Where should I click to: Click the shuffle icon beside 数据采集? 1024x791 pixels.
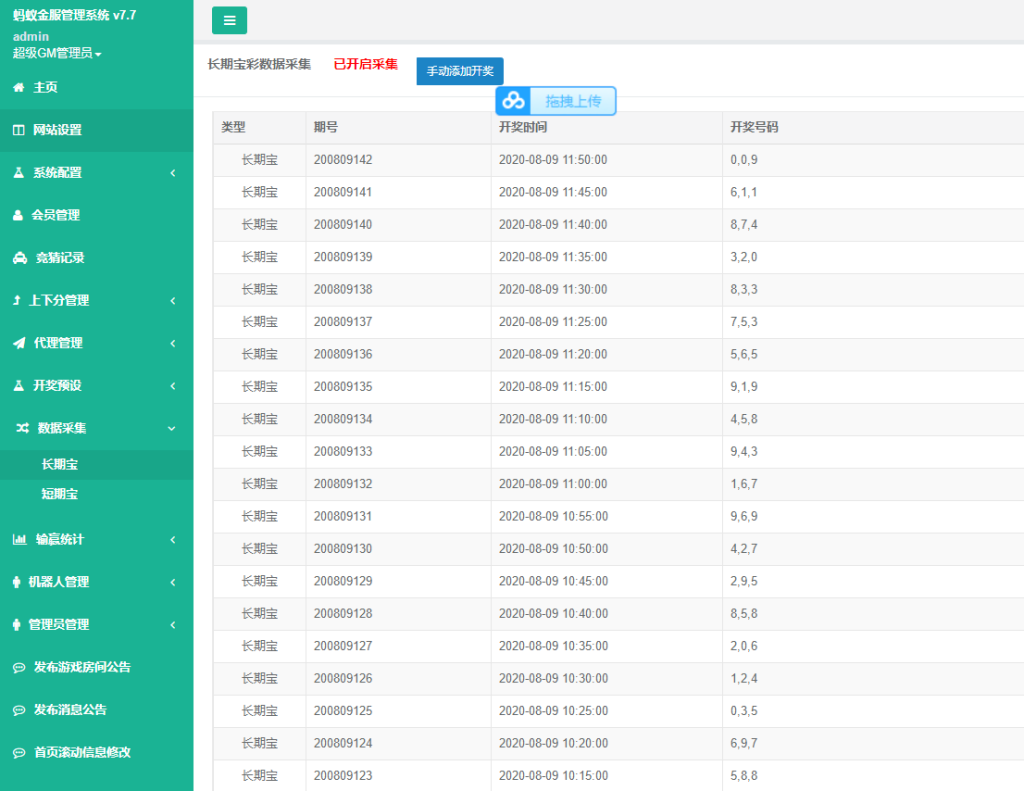click(22, 428)
